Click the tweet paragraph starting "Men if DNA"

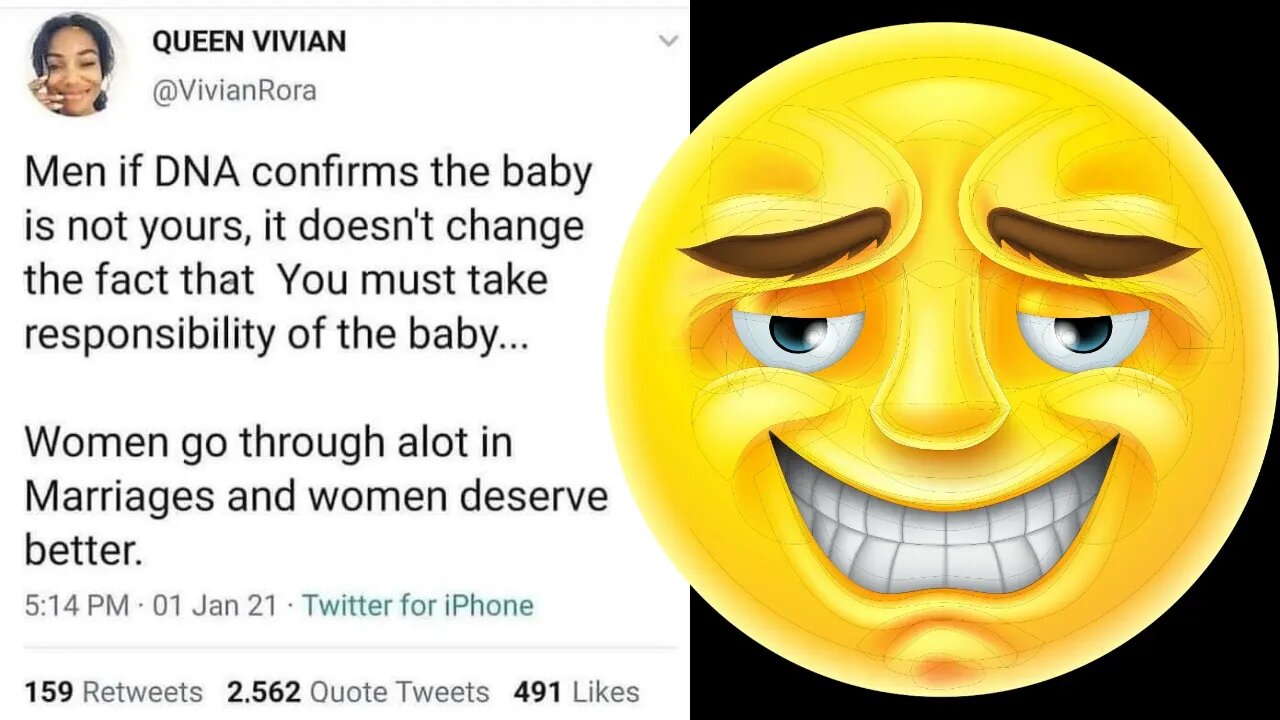coord(305,254)
